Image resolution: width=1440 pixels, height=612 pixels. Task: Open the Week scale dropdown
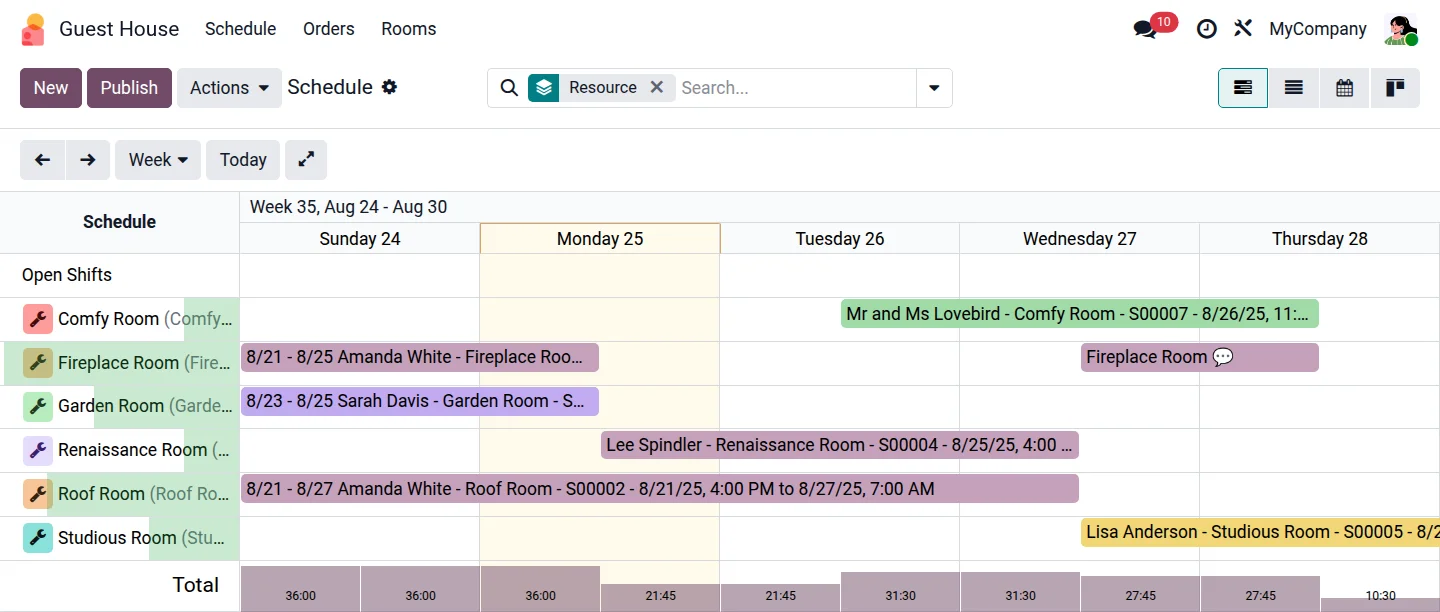(x=158, y=160)
